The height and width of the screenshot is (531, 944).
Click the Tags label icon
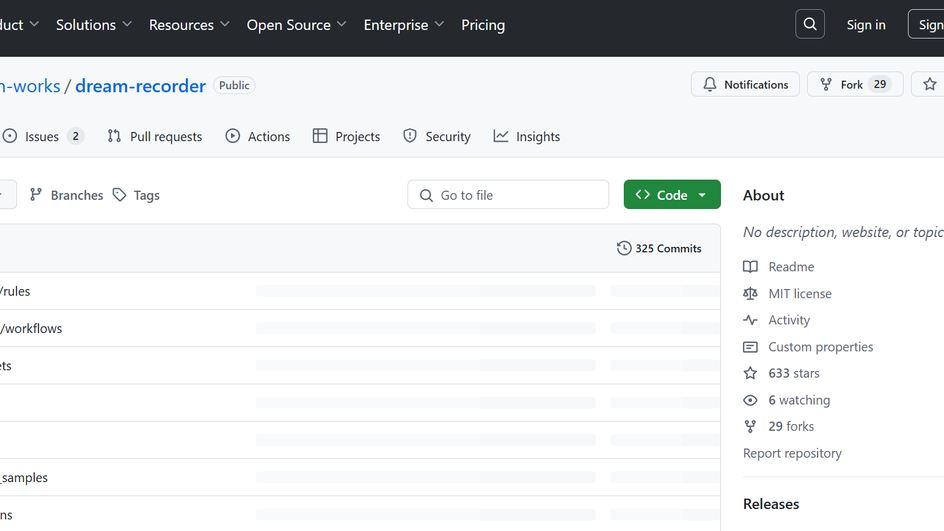[120, 194]
